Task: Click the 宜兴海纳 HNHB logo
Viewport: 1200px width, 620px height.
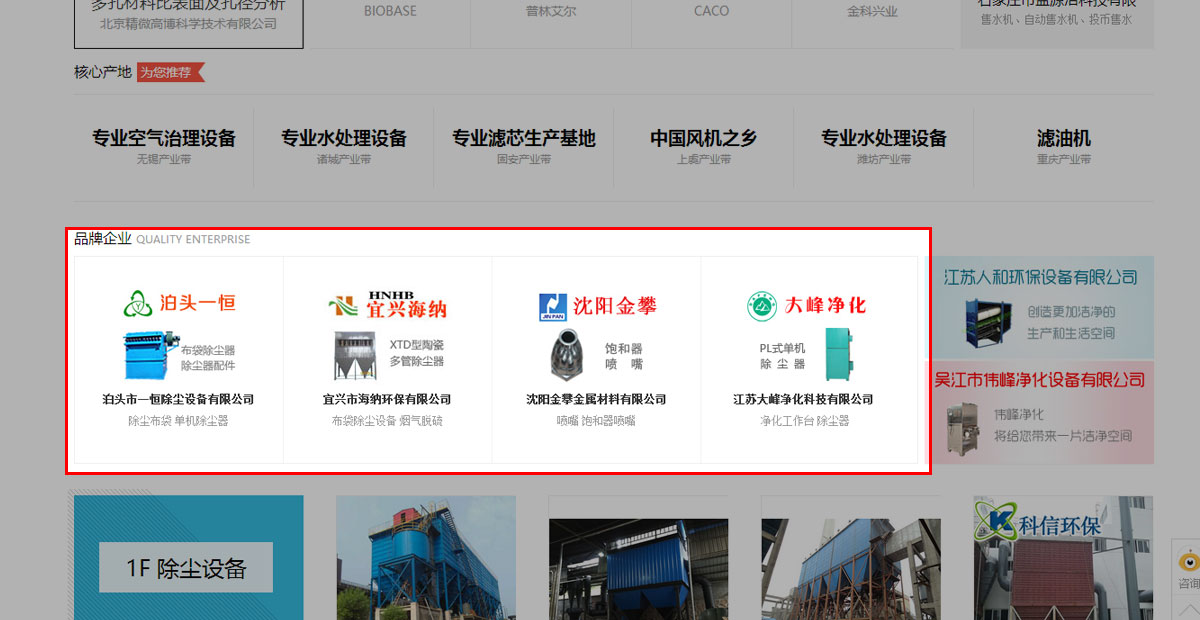Action: pos(387,305)
